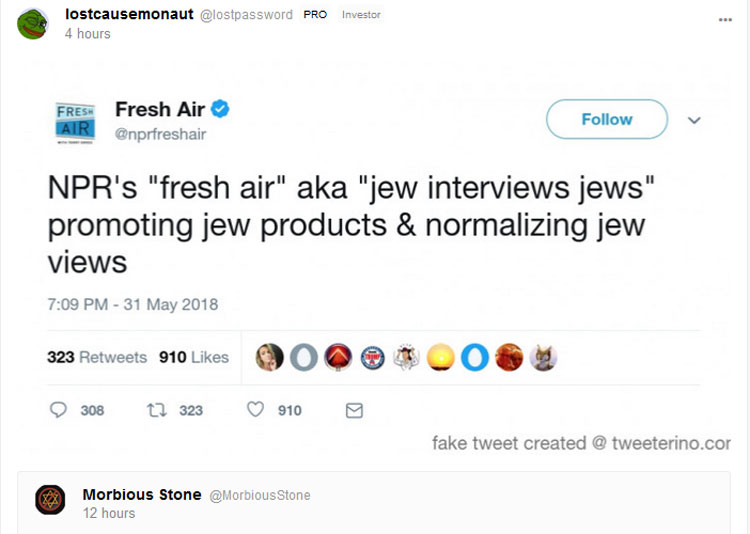Click the @nprfreshair handle
The width and height of the screenshot is (750, 534).
(160, 134)
